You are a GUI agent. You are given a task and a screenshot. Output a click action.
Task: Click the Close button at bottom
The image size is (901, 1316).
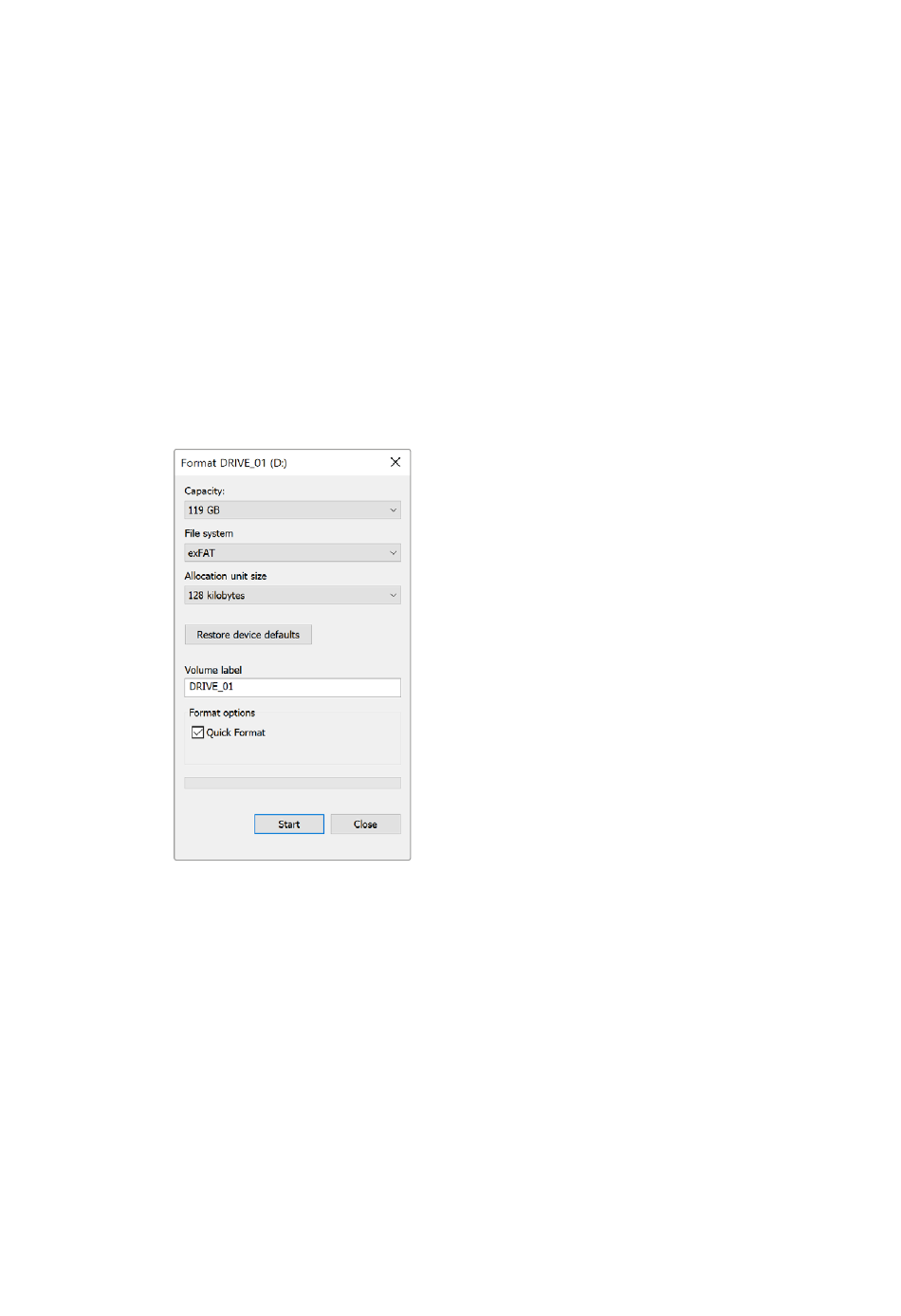(365, 825)
